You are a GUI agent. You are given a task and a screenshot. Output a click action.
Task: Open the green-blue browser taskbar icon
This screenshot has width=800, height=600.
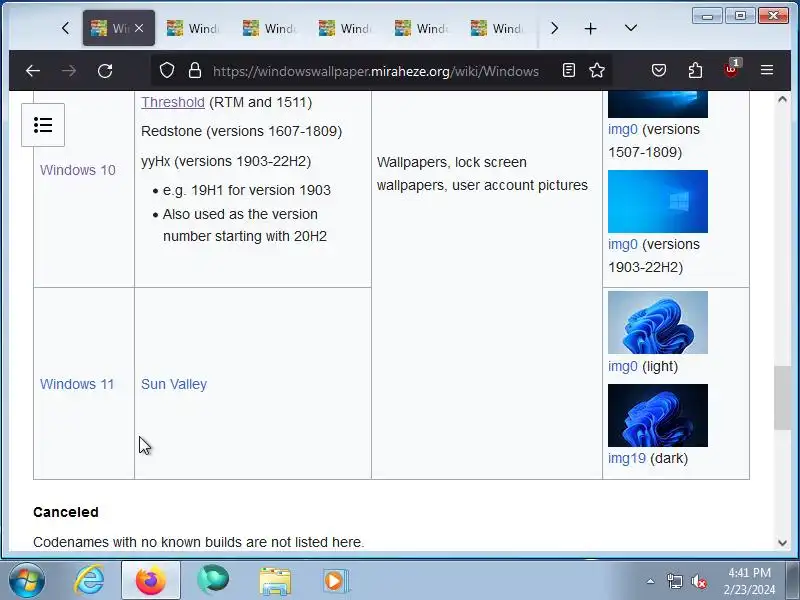tap(213, 580)
